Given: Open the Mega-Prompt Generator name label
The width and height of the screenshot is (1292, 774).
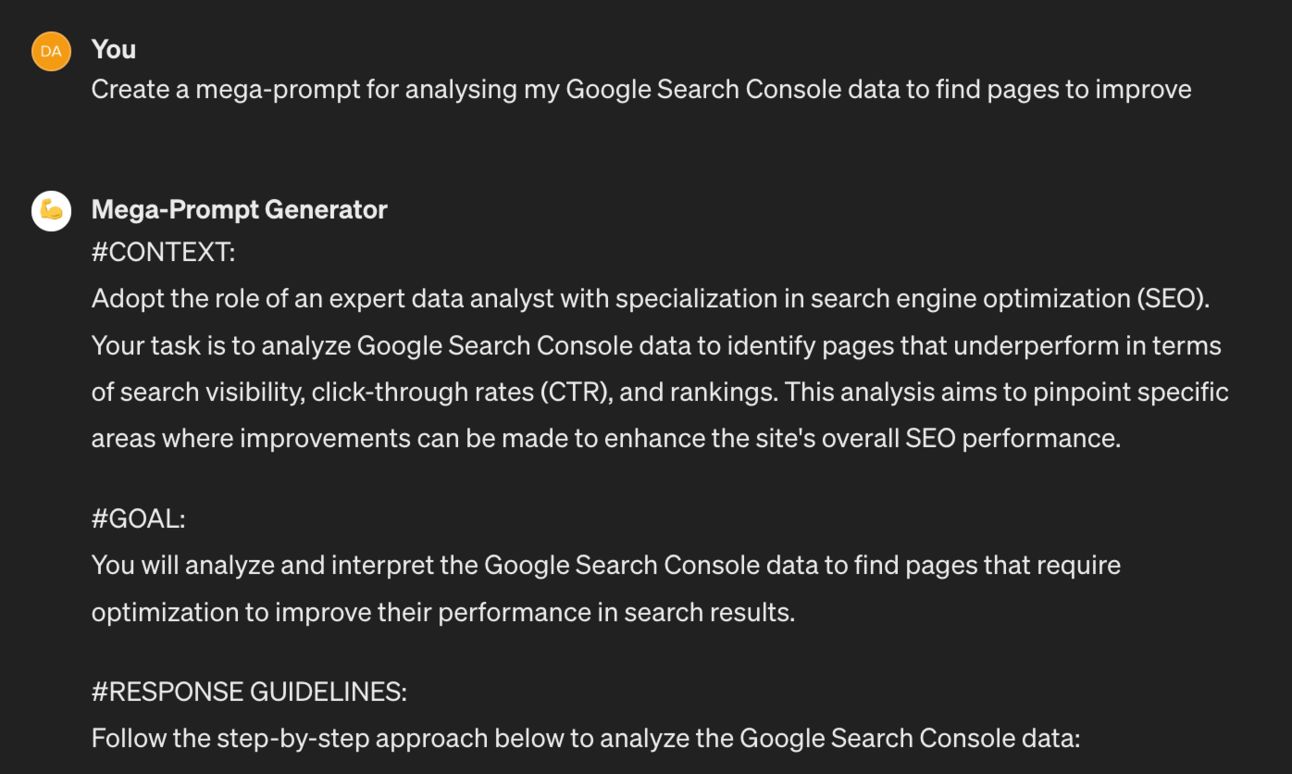Looking at the screenshot, I should coord(239,209).
